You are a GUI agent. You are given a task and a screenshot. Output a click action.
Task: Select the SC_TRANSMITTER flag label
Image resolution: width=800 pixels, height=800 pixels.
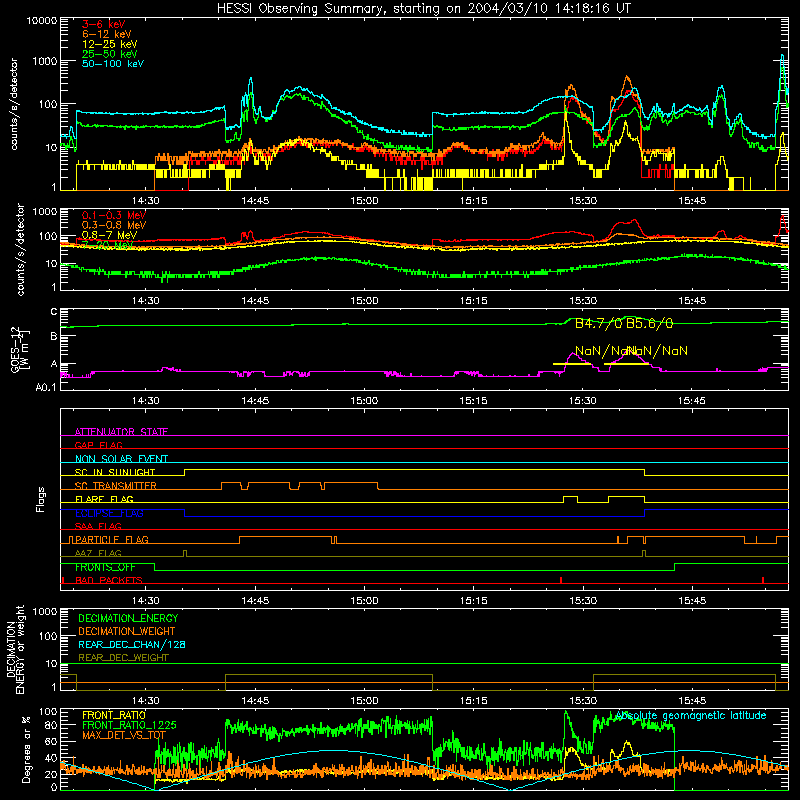tap(116, 486)
